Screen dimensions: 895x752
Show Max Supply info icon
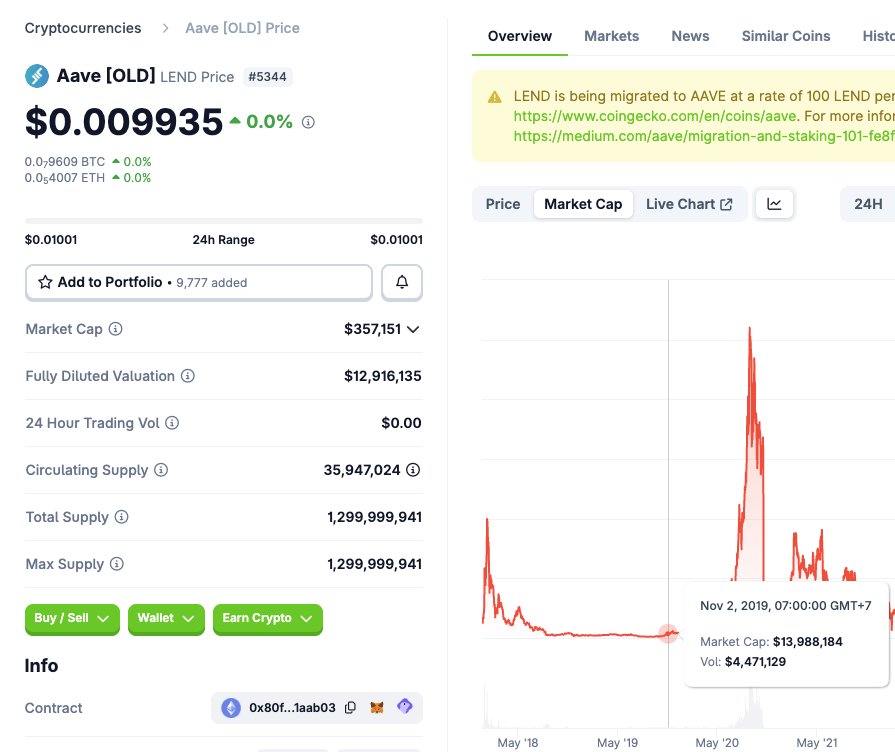[116, 564]
